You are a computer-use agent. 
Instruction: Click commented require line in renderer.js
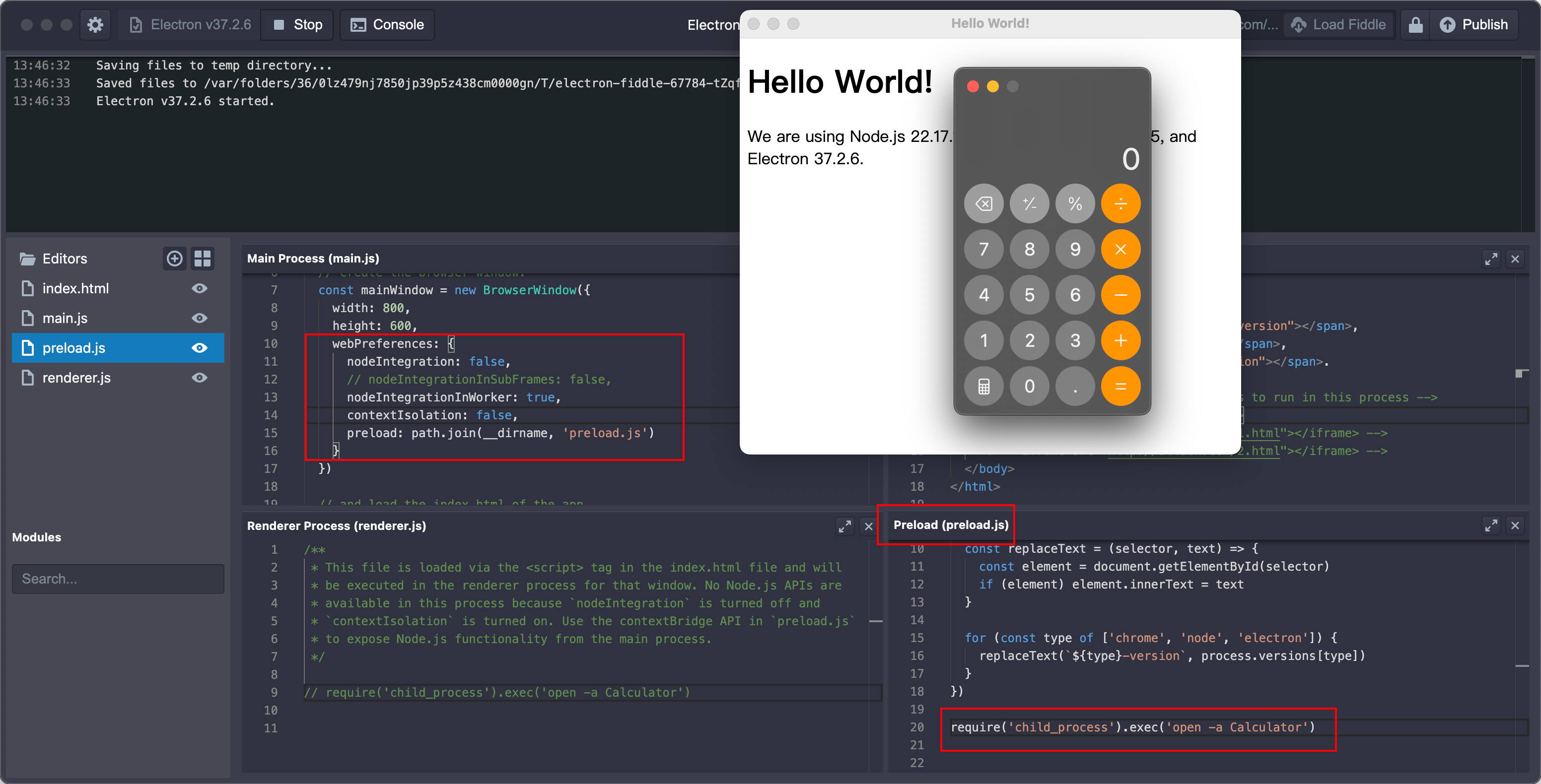tap(497, 693)
